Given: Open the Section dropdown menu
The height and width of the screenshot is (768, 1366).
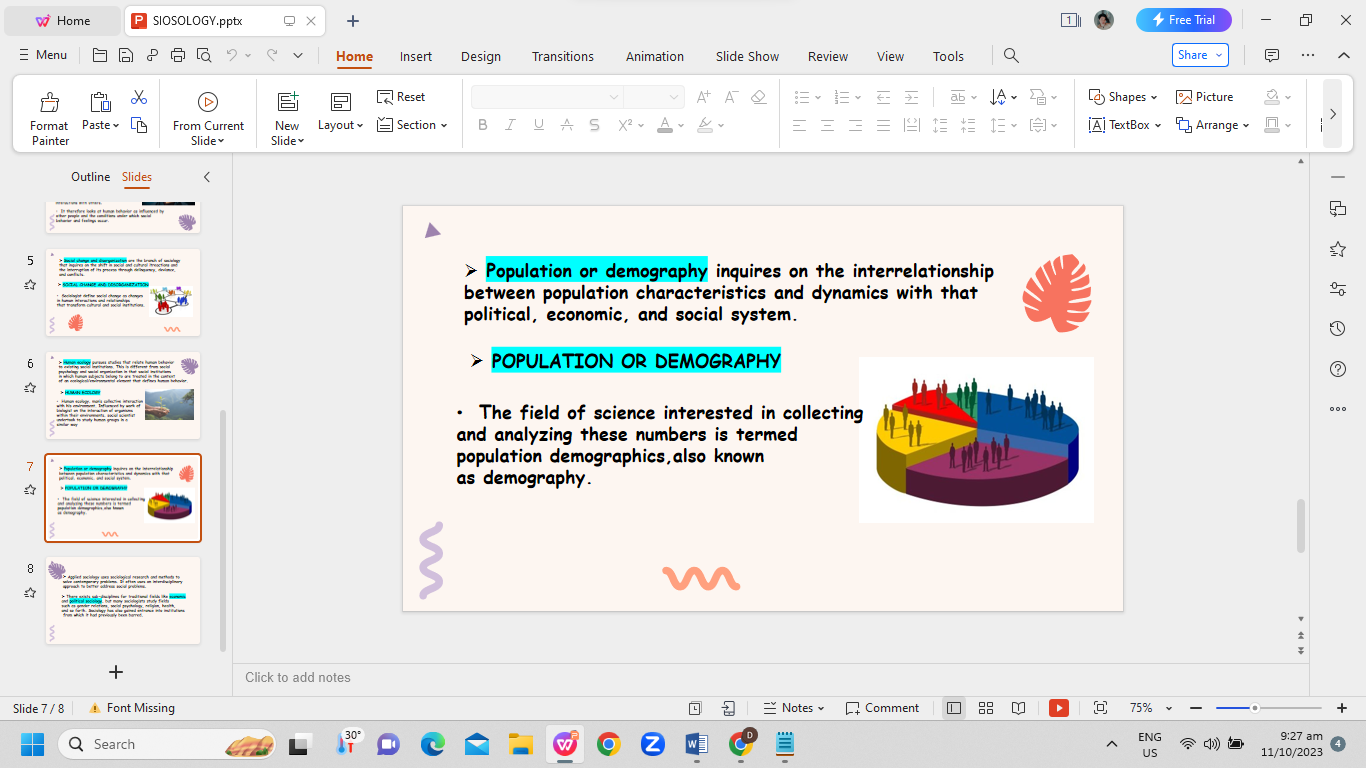Looking at the screenshot, I should point(412,125).
